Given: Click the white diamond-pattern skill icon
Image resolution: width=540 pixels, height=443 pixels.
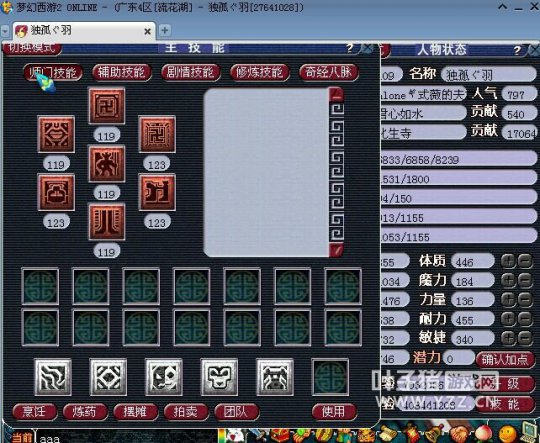Looking at the screenshot, I should click(x=108, y=377).
